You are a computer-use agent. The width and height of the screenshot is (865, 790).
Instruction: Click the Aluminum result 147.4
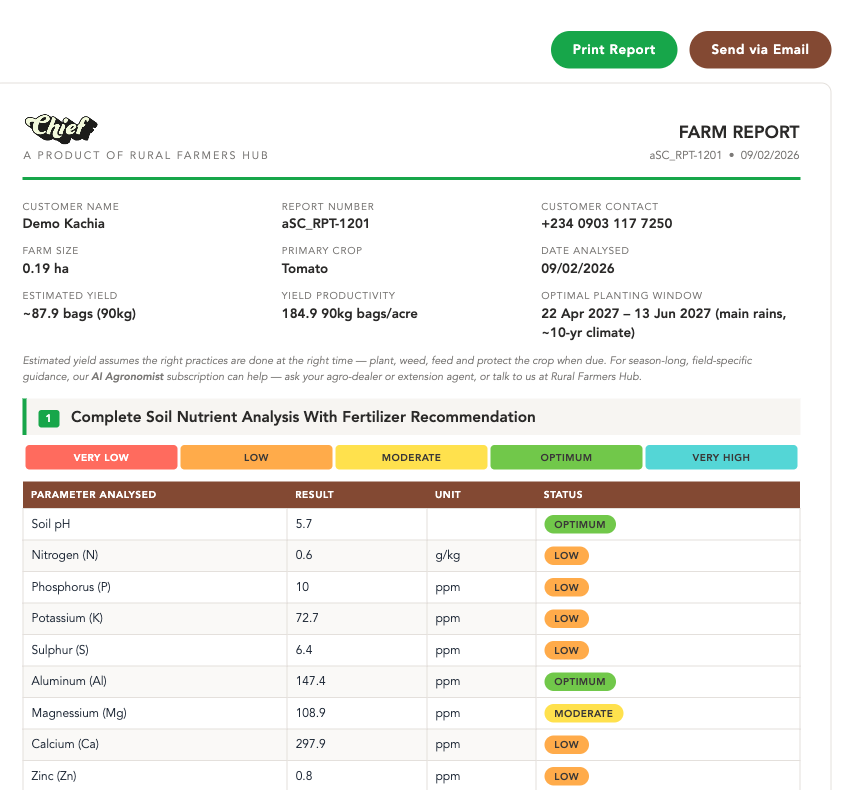(x=311, y=681)
